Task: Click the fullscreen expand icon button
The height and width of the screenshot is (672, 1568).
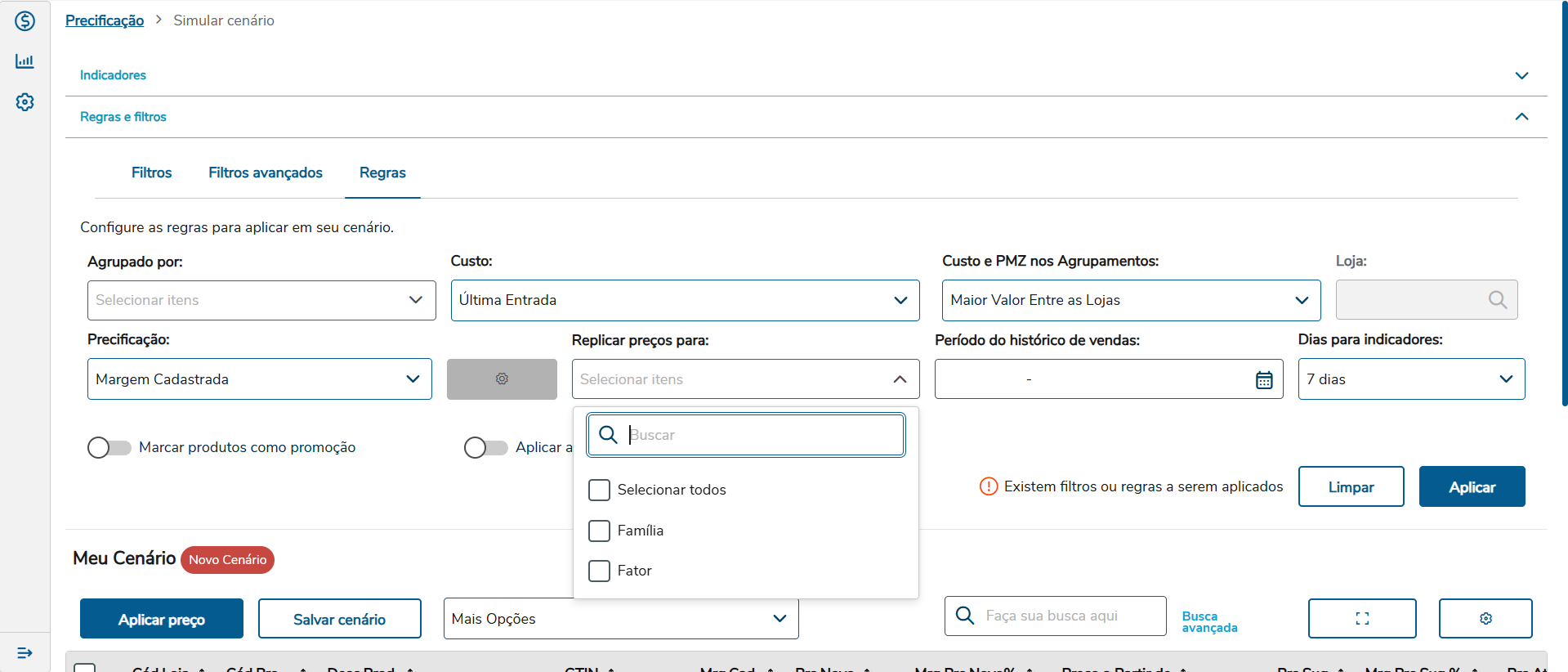Action: 1361,619
